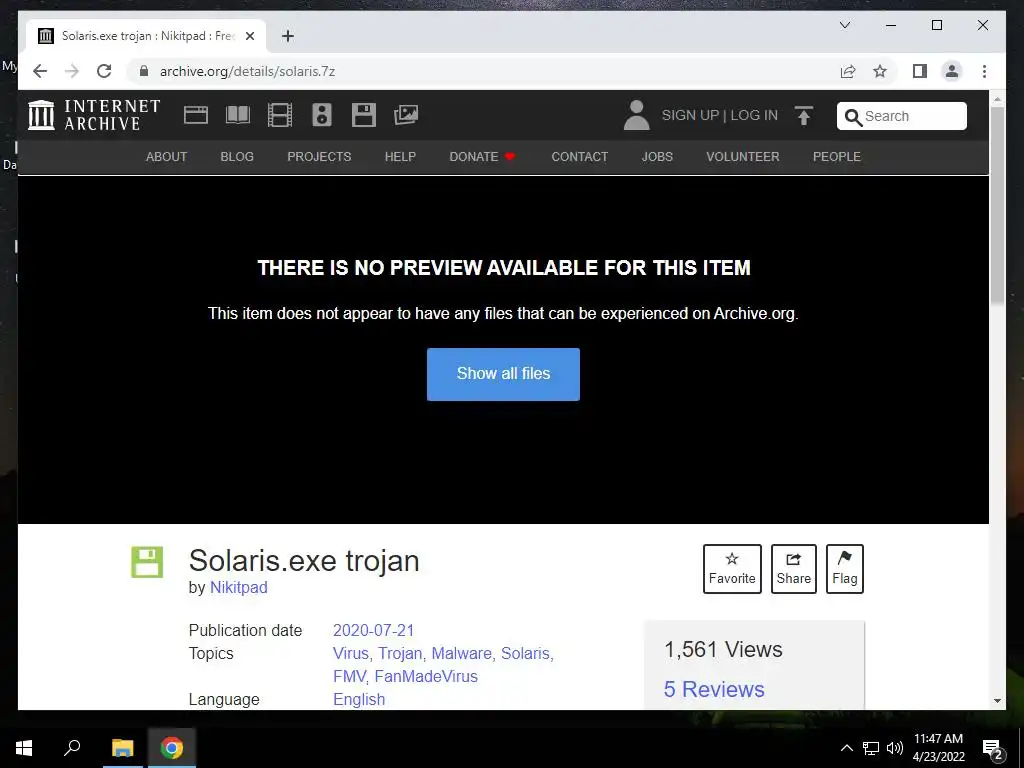Click the page scrollbar down arrow
This screenshot has height=768, width=1024.
997,701
